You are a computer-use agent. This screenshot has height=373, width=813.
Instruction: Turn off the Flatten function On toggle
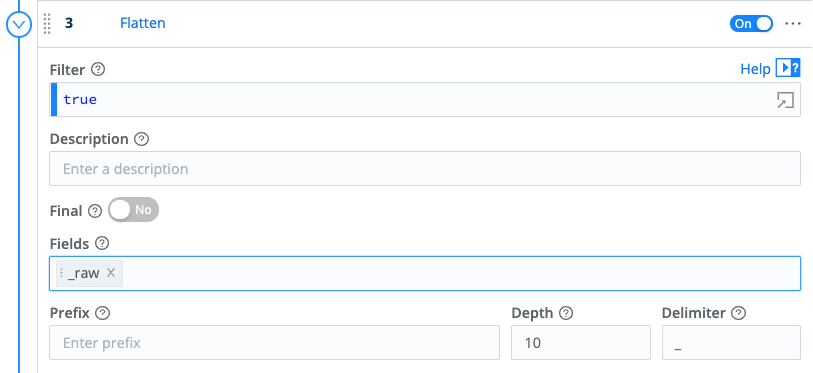pos(751,24)
